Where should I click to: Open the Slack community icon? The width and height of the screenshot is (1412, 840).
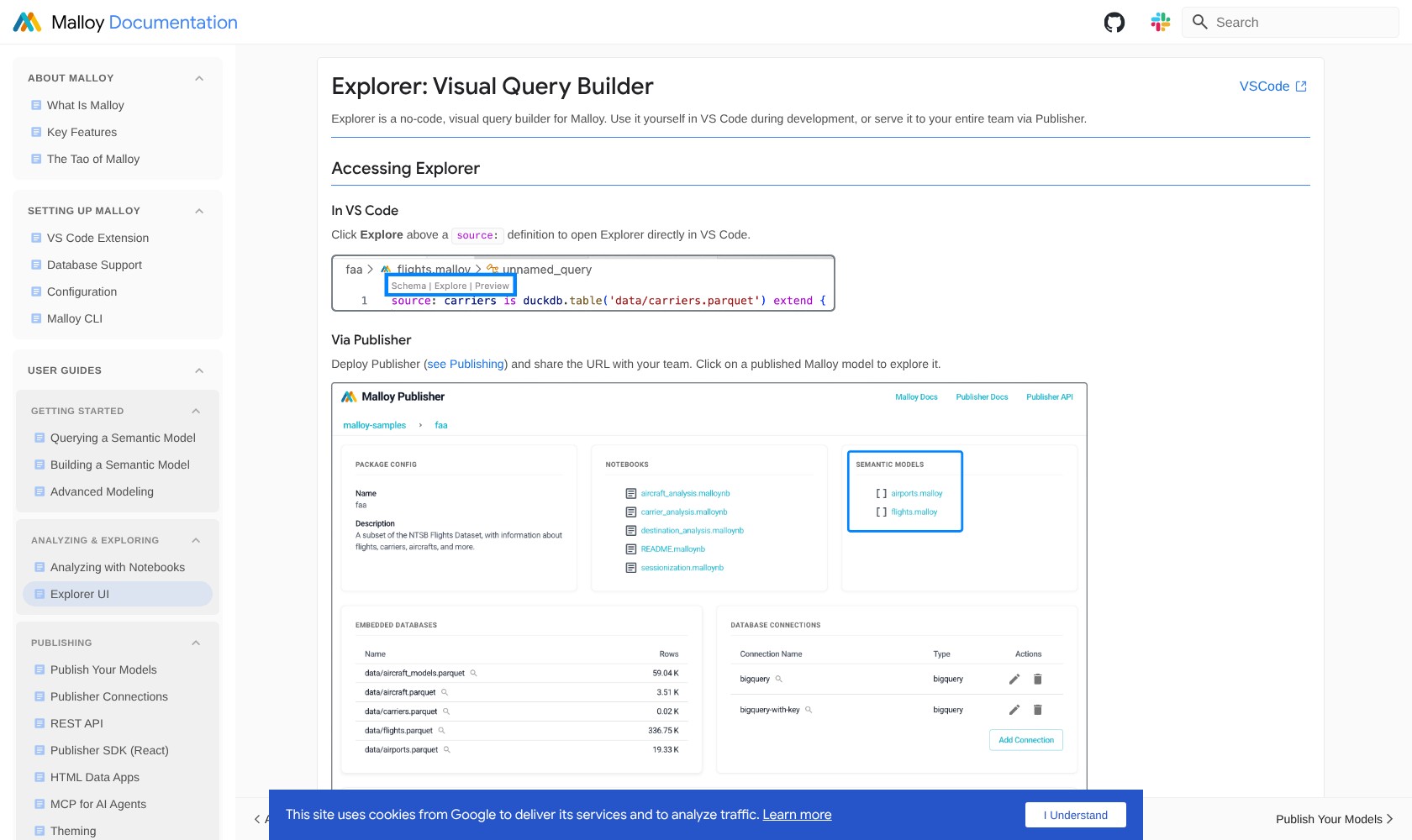[1161, 23]
